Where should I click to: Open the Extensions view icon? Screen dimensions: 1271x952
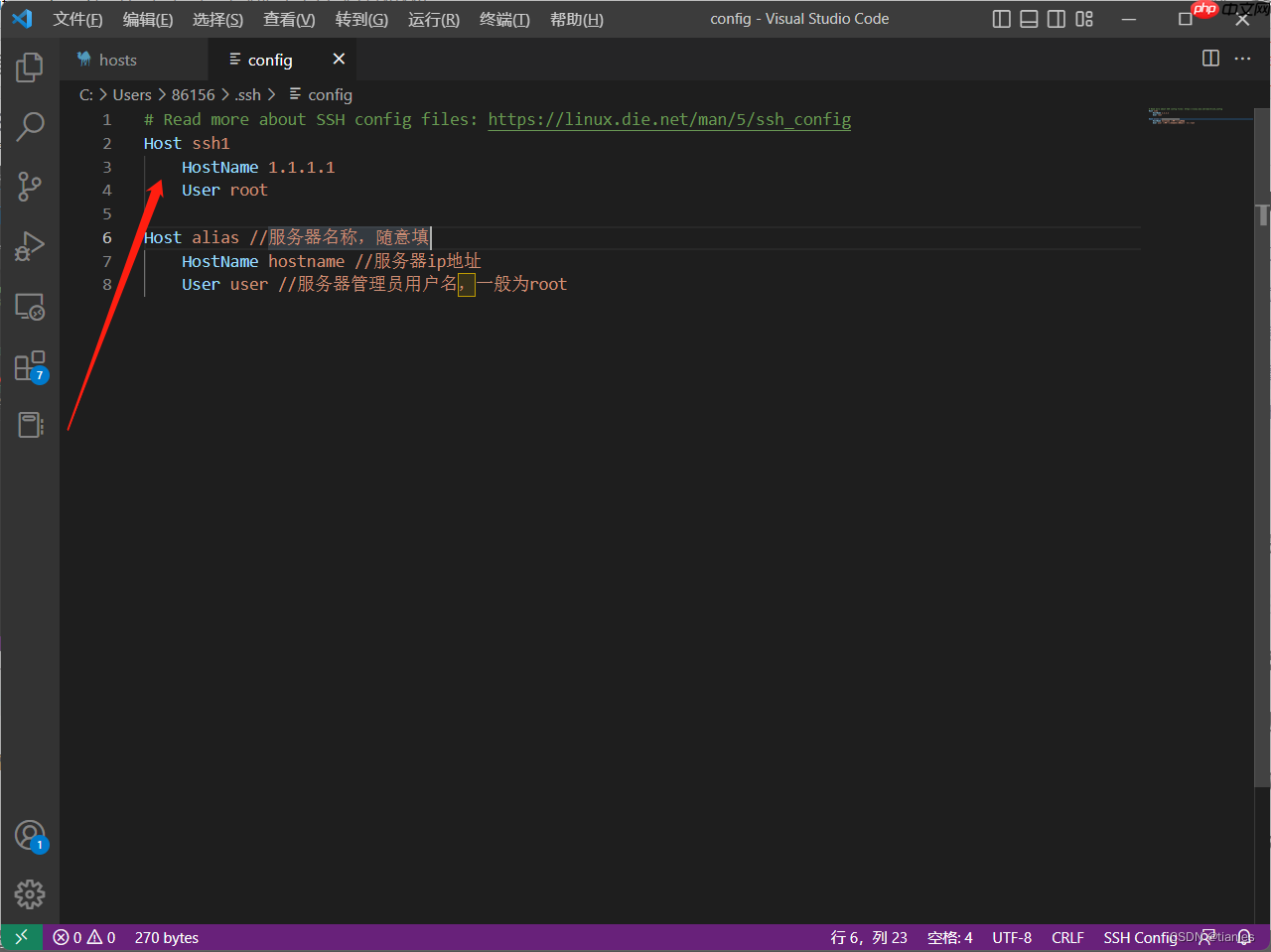29,364
